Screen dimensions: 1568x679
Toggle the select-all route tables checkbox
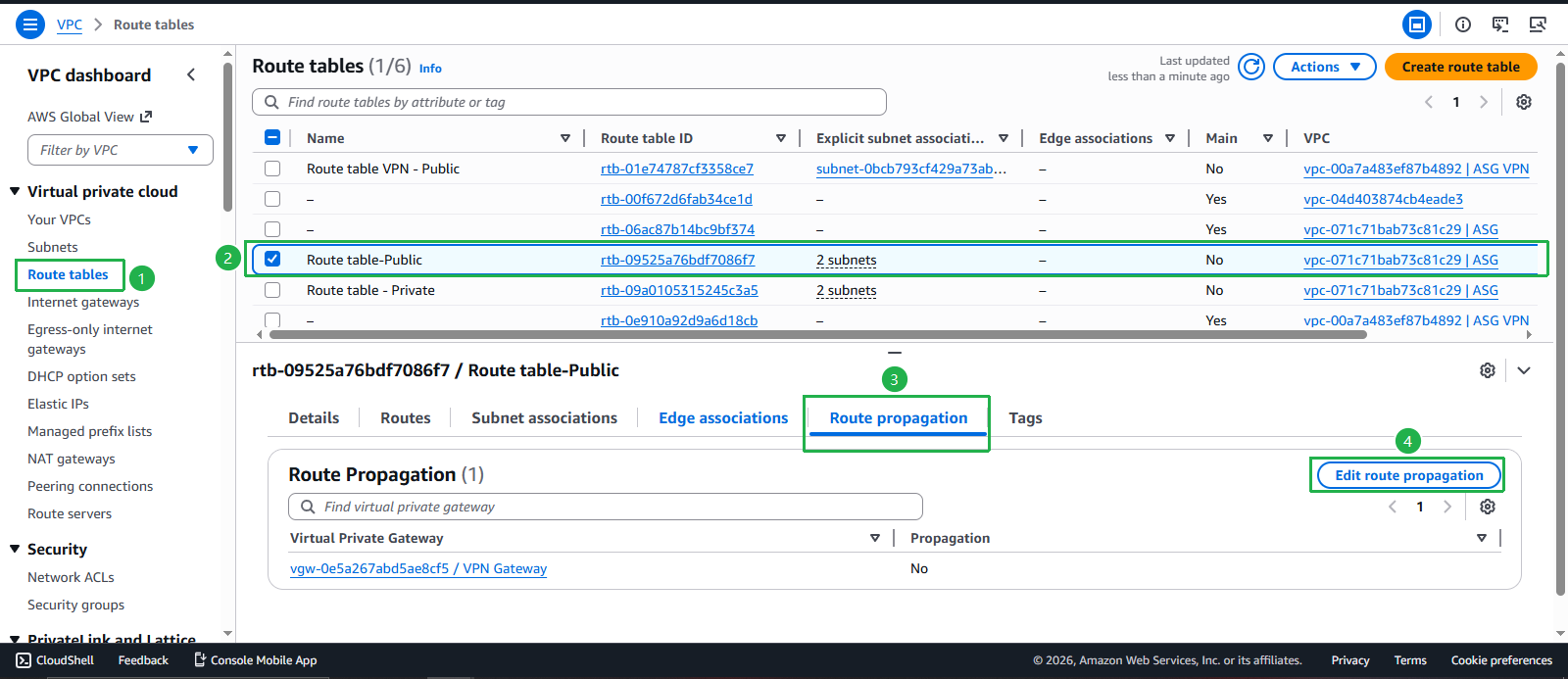tap(272, 138)
